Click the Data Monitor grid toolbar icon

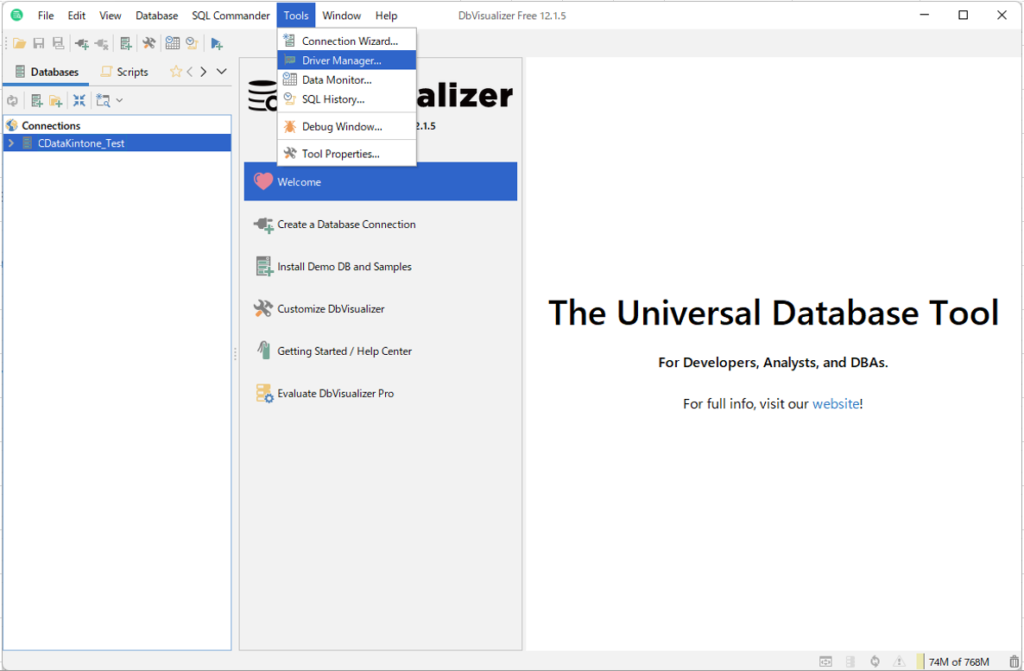(x=172, y=44)
